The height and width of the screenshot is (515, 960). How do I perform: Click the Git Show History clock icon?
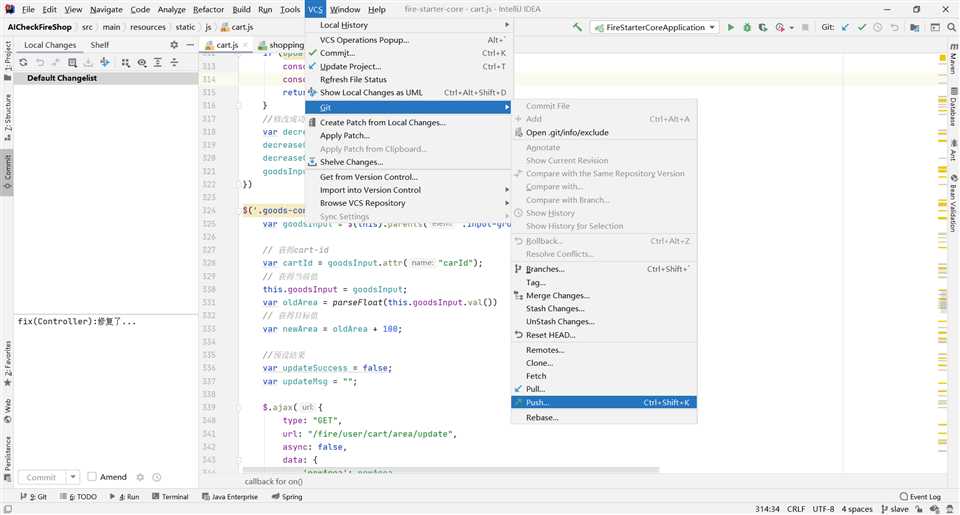click(878, 27)
